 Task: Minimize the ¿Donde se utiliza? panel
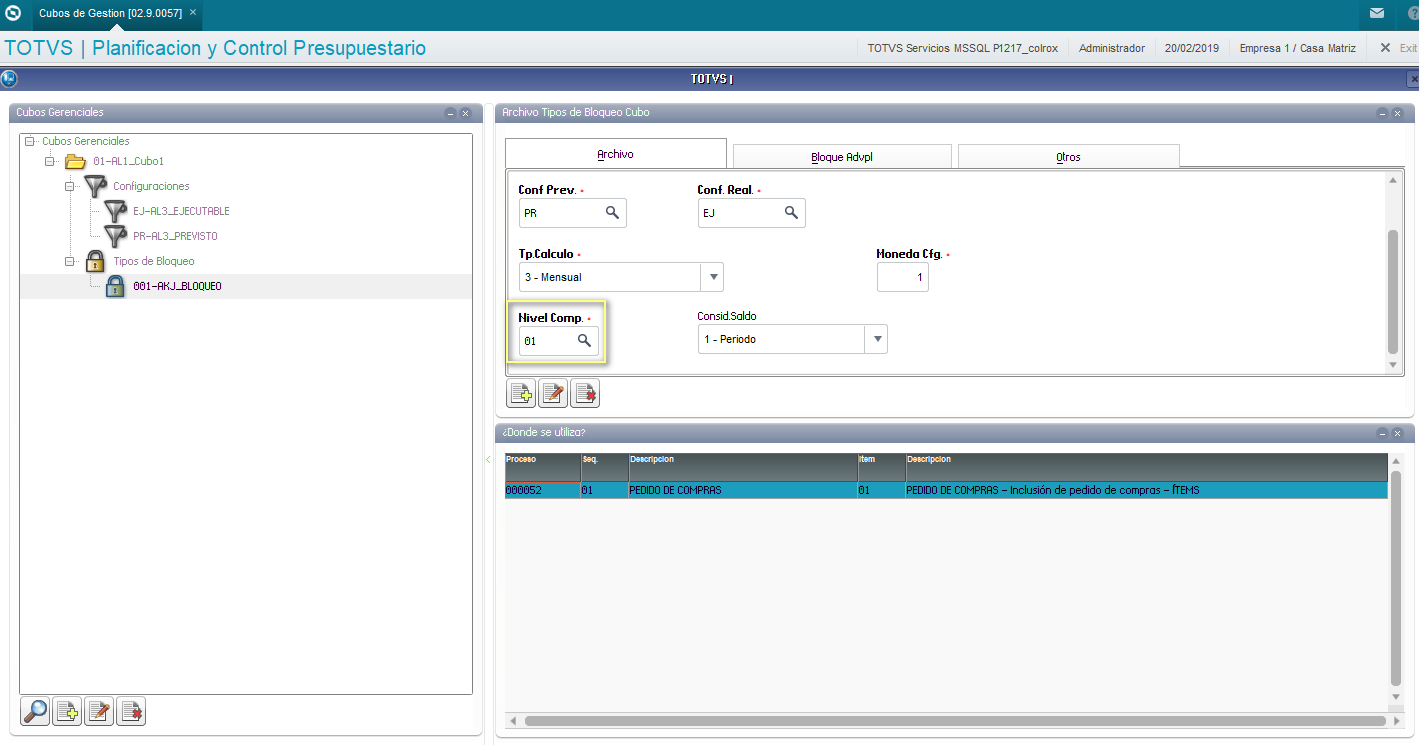(x=1382, y=433)
